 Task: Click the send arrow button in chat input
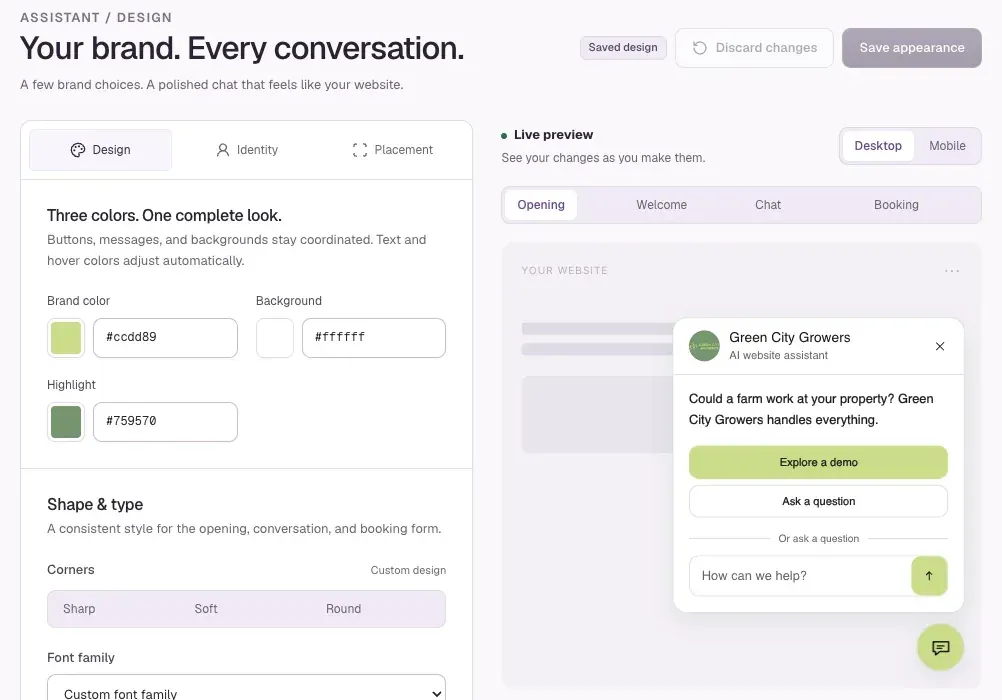click(929, 575)
